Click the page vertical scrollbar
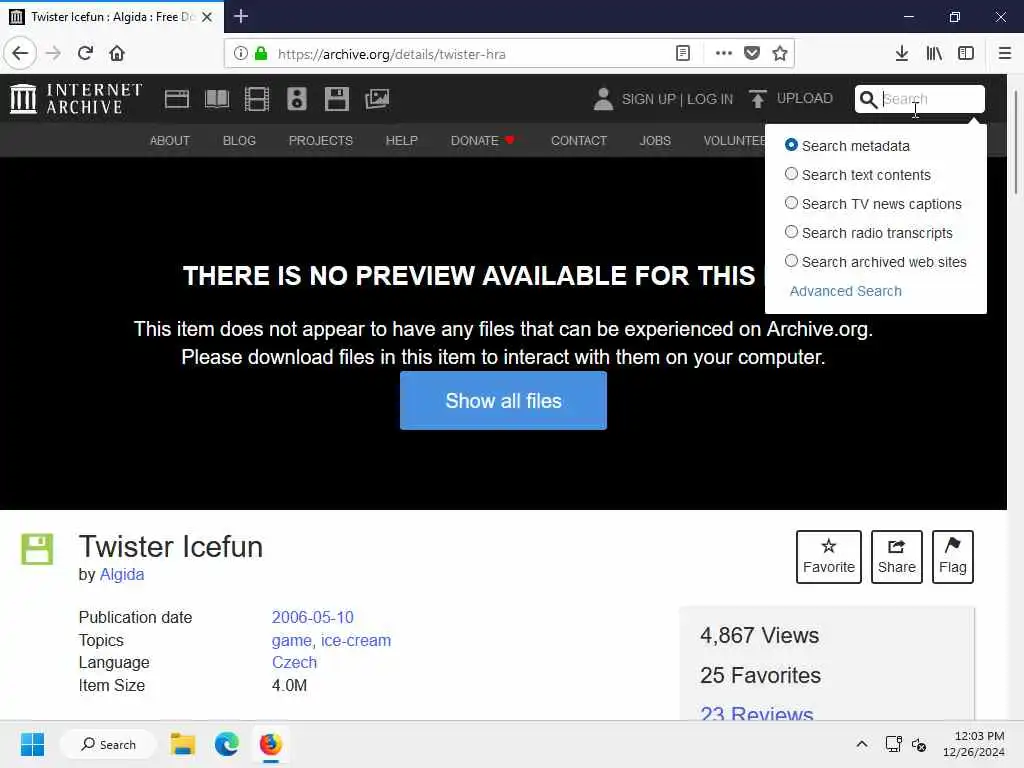 1016,142
